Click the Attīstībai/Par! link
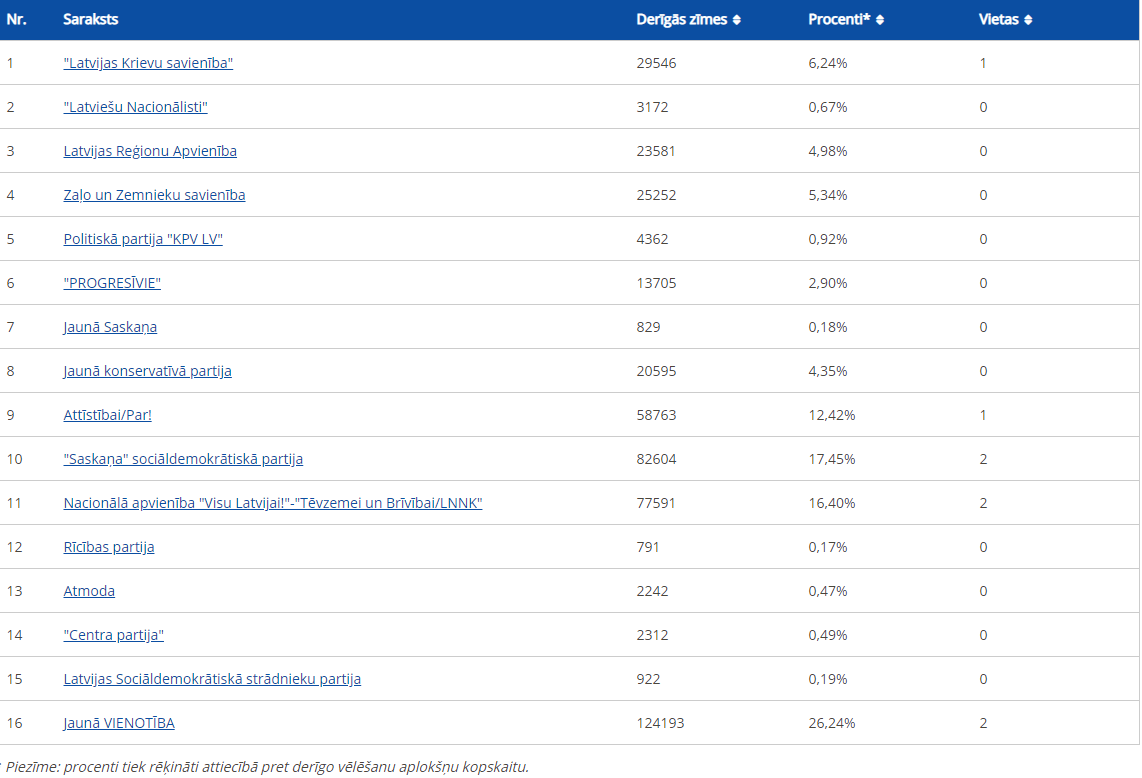 coord(107,415)
